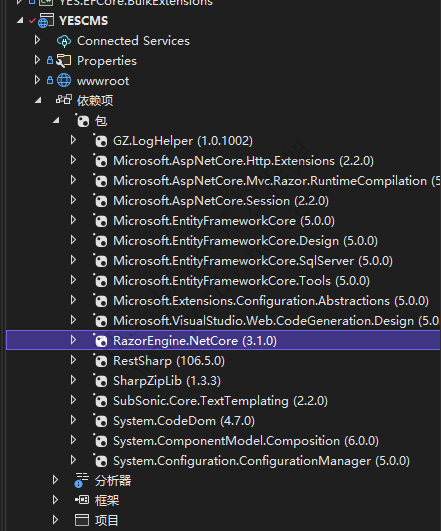Click the GZ.LogHelper package icon
441x531 pixels.
101,141
